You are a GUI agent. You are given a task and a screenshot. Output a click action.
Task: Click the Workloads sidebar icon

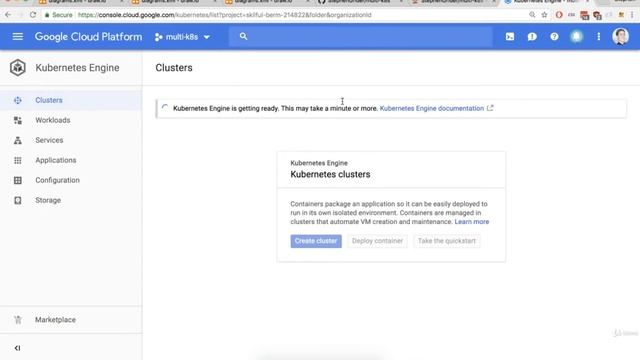(18, 120)
